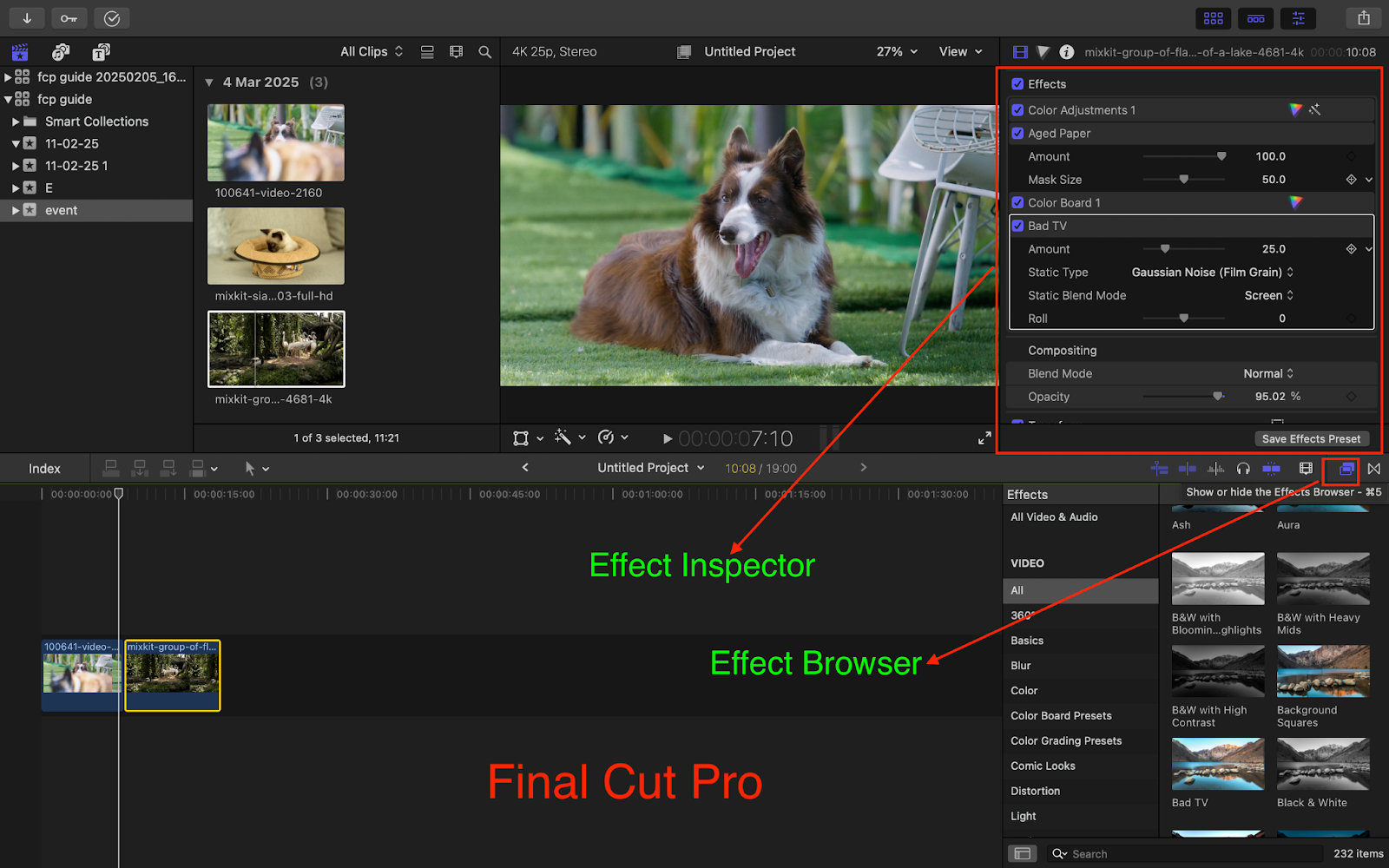This screenshot has height=868, width=1389.
Task: Click the effects Search field
Action: click(x=1185, y=854)
